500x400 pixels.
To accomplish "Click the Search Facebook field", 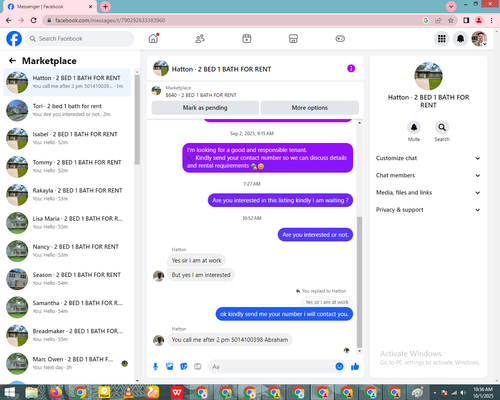I will [x=80, y=39].
